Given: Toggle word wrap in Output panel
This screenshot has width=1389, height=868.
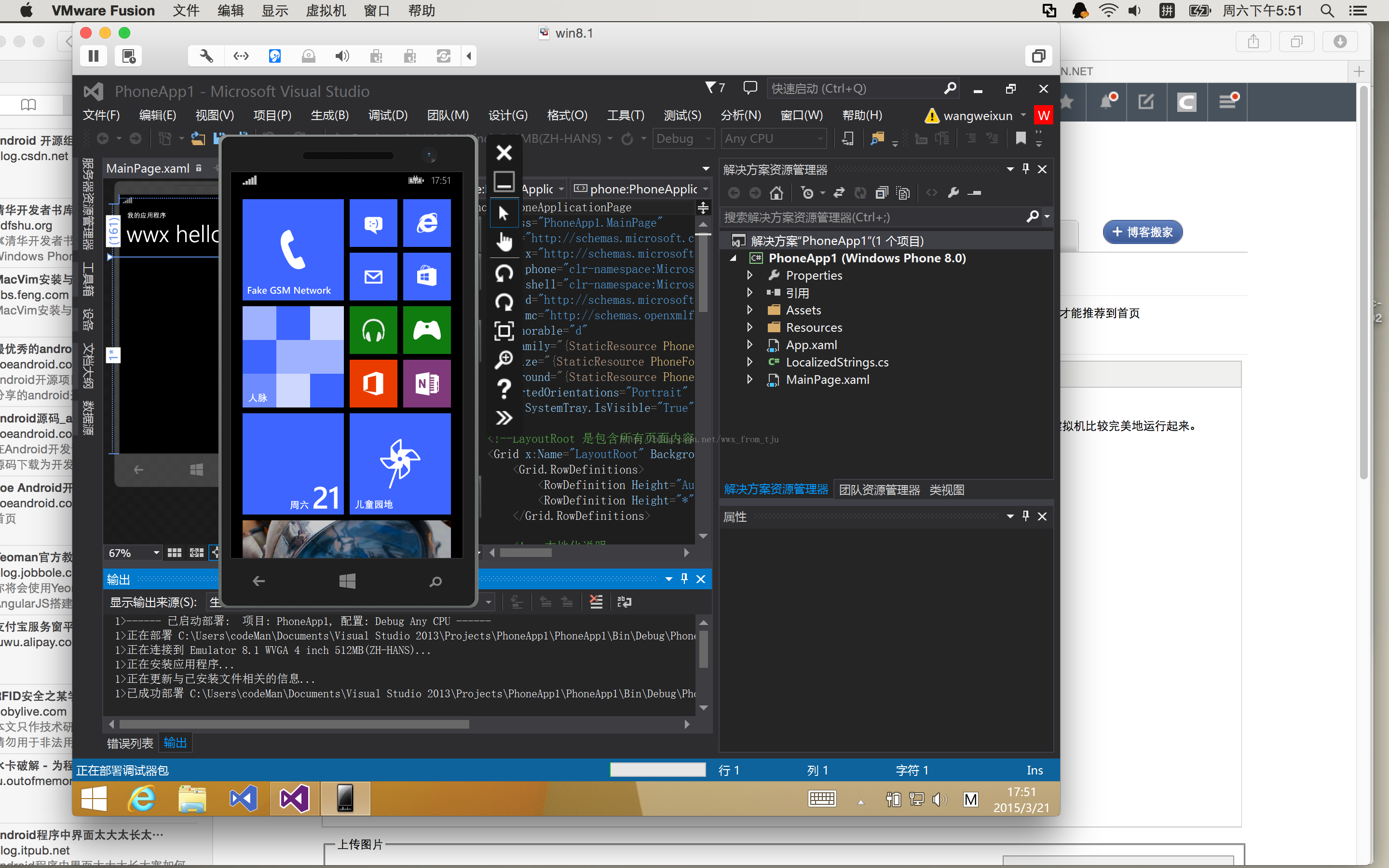Looking at the screenshot, I should pos(624,602).
